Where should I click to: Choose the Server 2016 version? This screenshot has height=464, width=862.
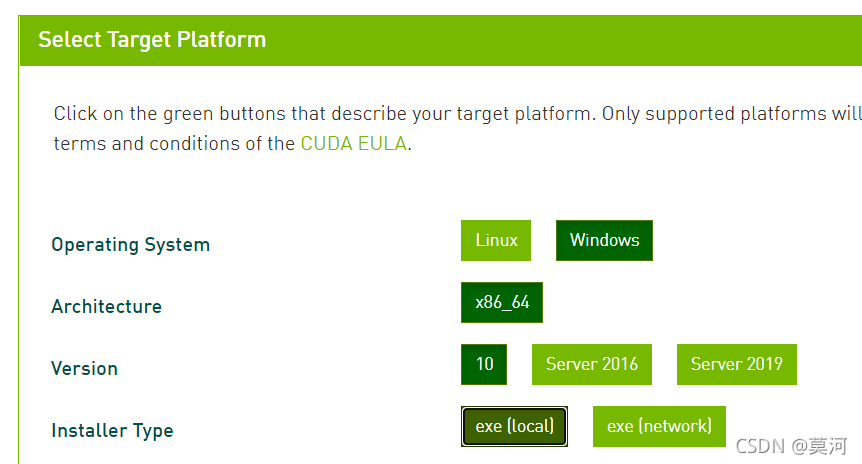(x=592, y=364)
